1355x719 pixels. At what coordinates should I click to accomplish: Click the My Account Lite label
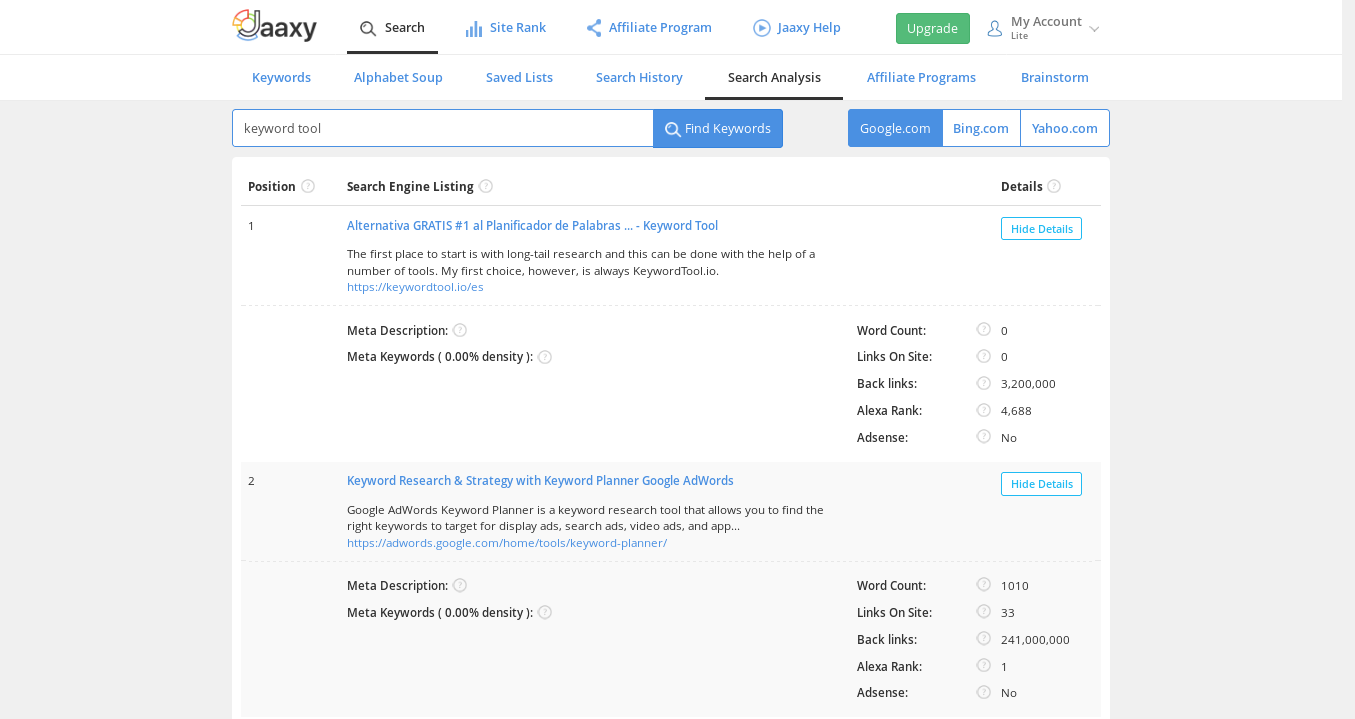coord(1046,28)
